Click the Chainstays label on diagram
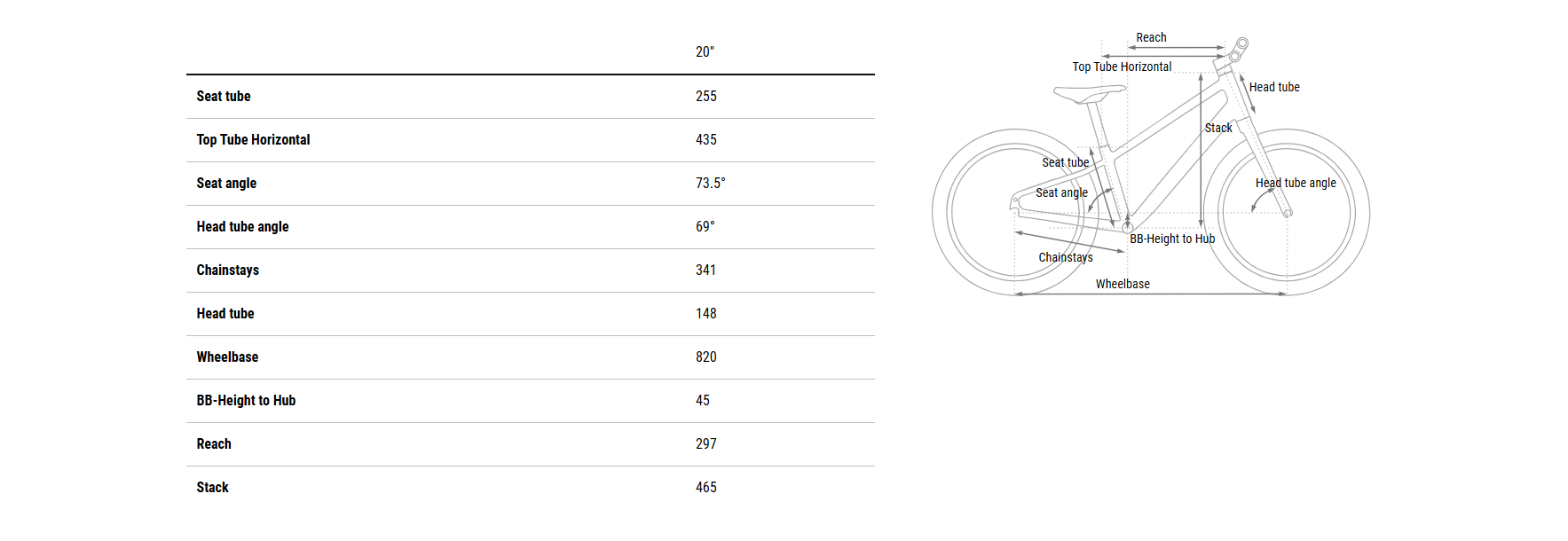This screenshot has width=1568, height=541. tap(1066, 257)
